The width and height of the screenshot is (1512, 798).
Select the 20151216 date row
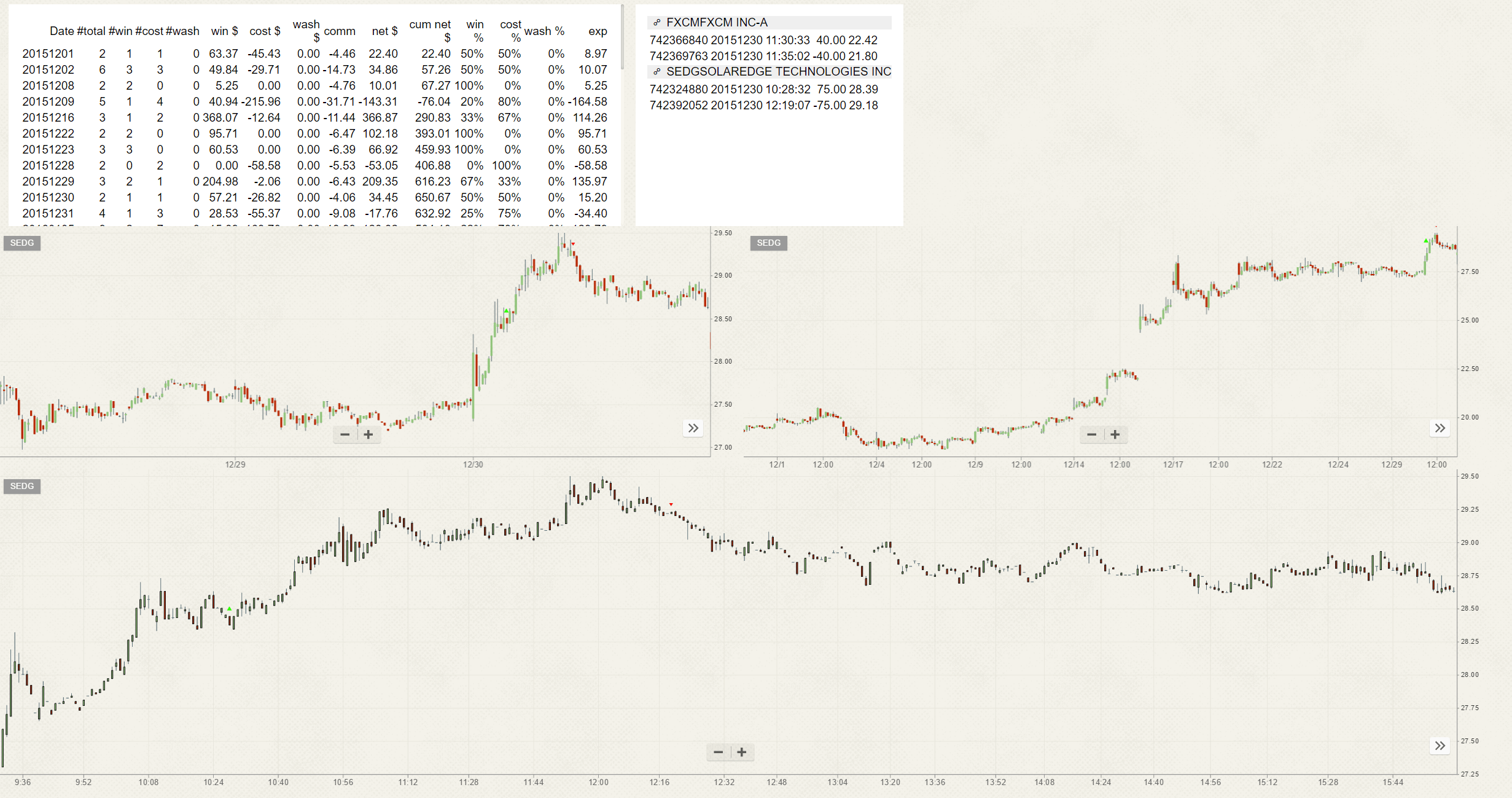pos(314,117)
